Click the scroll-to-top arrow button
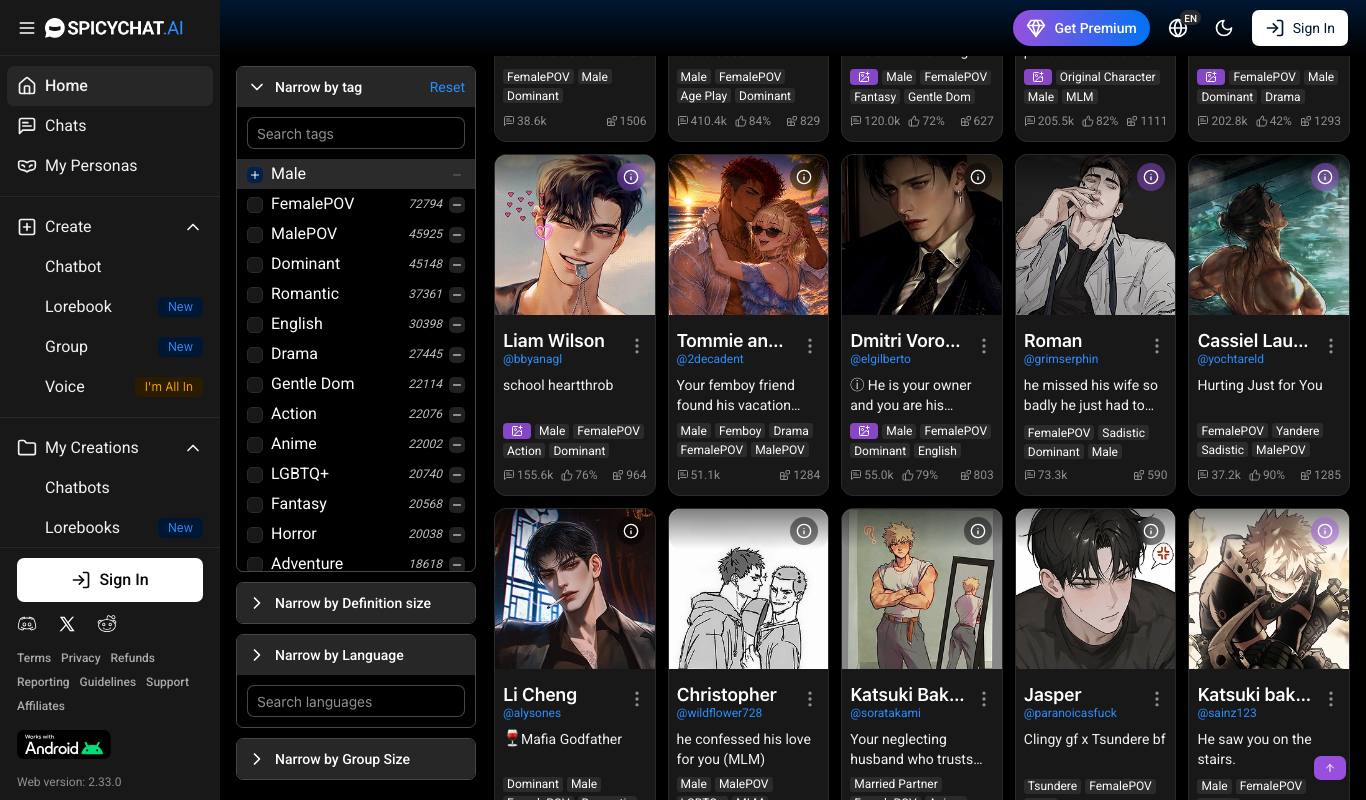The height and width of the screenshot is (800, 1366). coord(1330,768)
